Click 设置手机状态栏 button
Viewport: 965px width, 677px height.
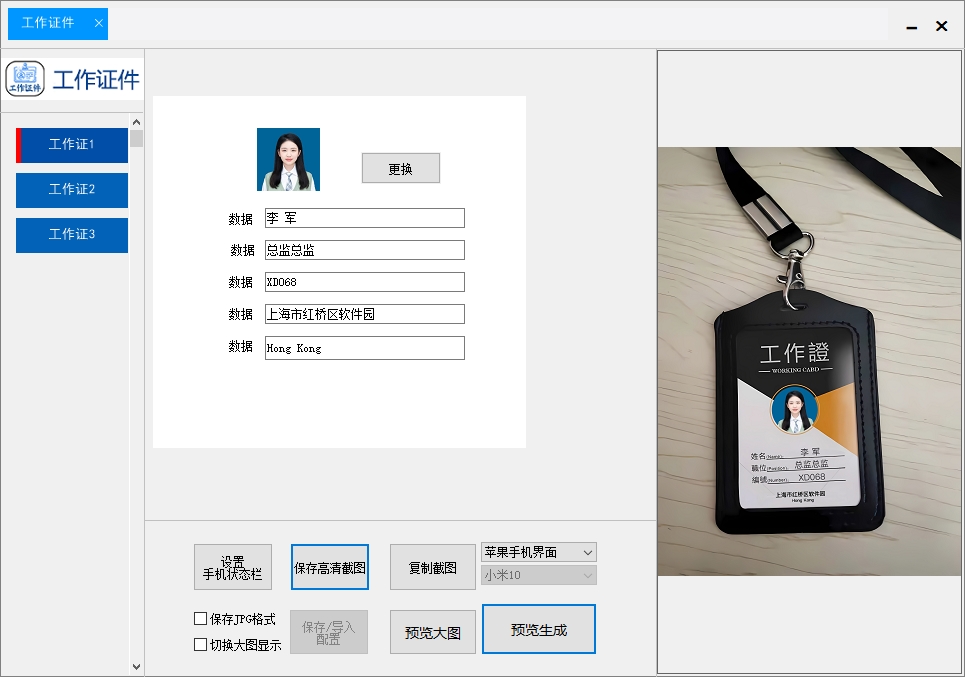(x=232, y=567)
